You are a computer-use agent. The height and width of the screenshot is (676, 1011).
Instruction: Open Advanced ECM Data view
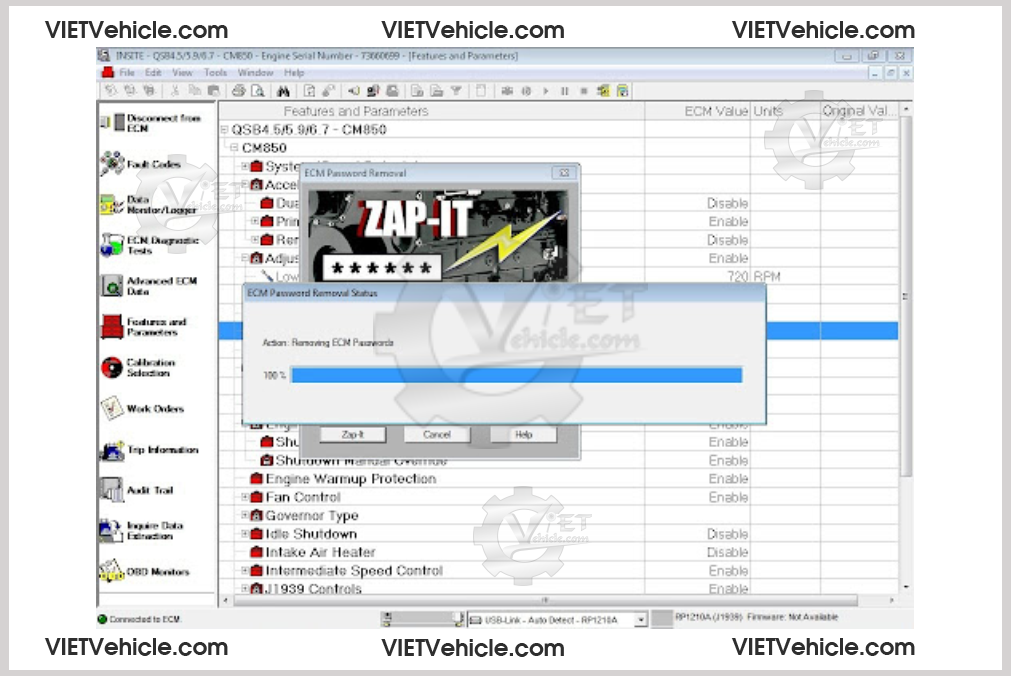112,286
